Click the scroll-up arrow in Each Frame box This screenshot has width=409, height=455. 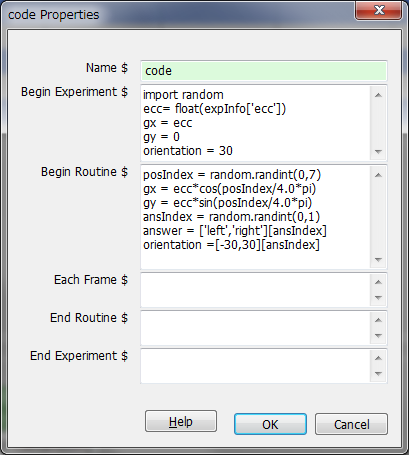coord(378,282)
